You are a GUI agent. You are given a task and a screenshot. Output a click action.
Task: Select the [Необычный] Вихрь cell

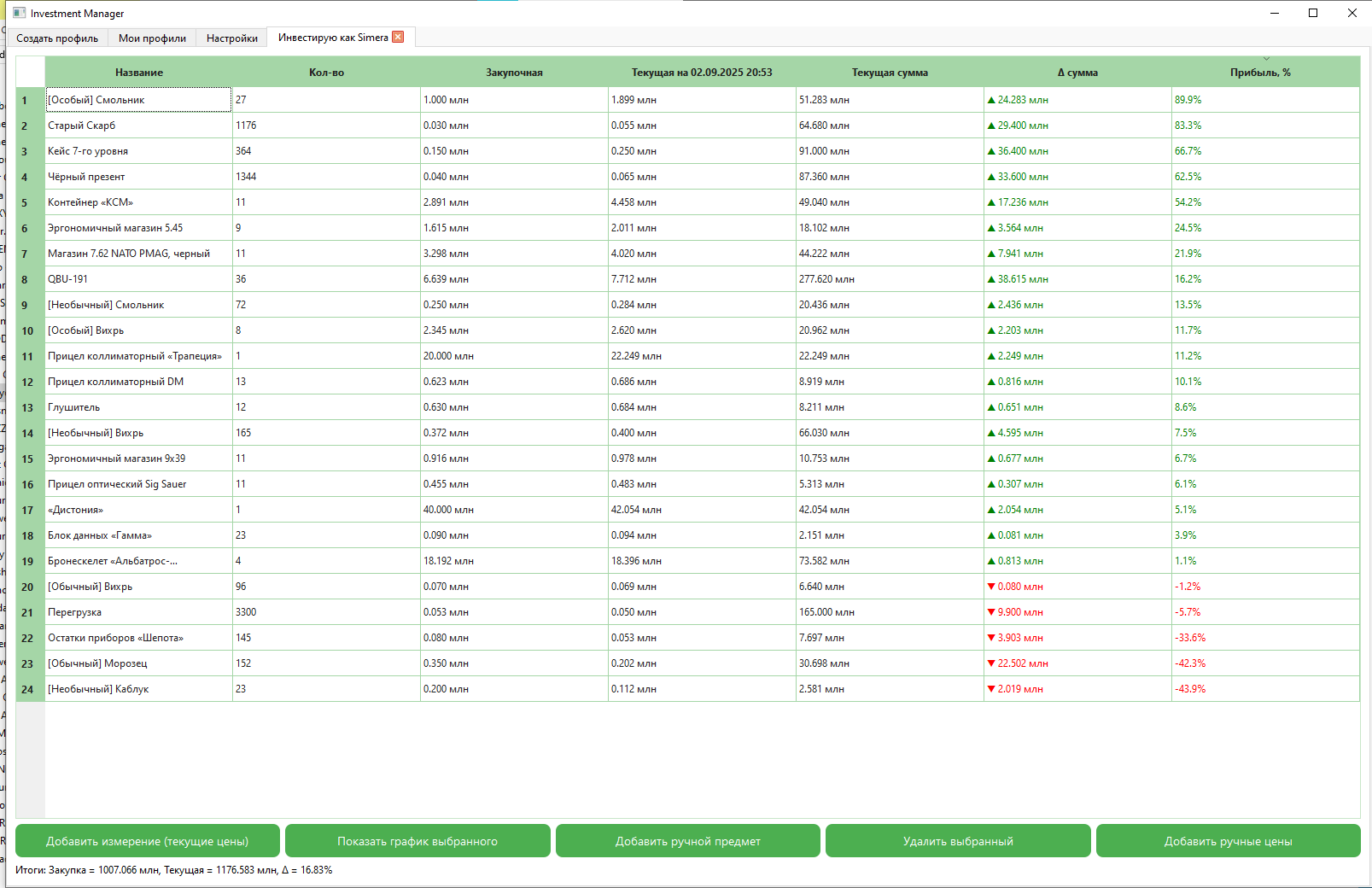tap(139, 433)
